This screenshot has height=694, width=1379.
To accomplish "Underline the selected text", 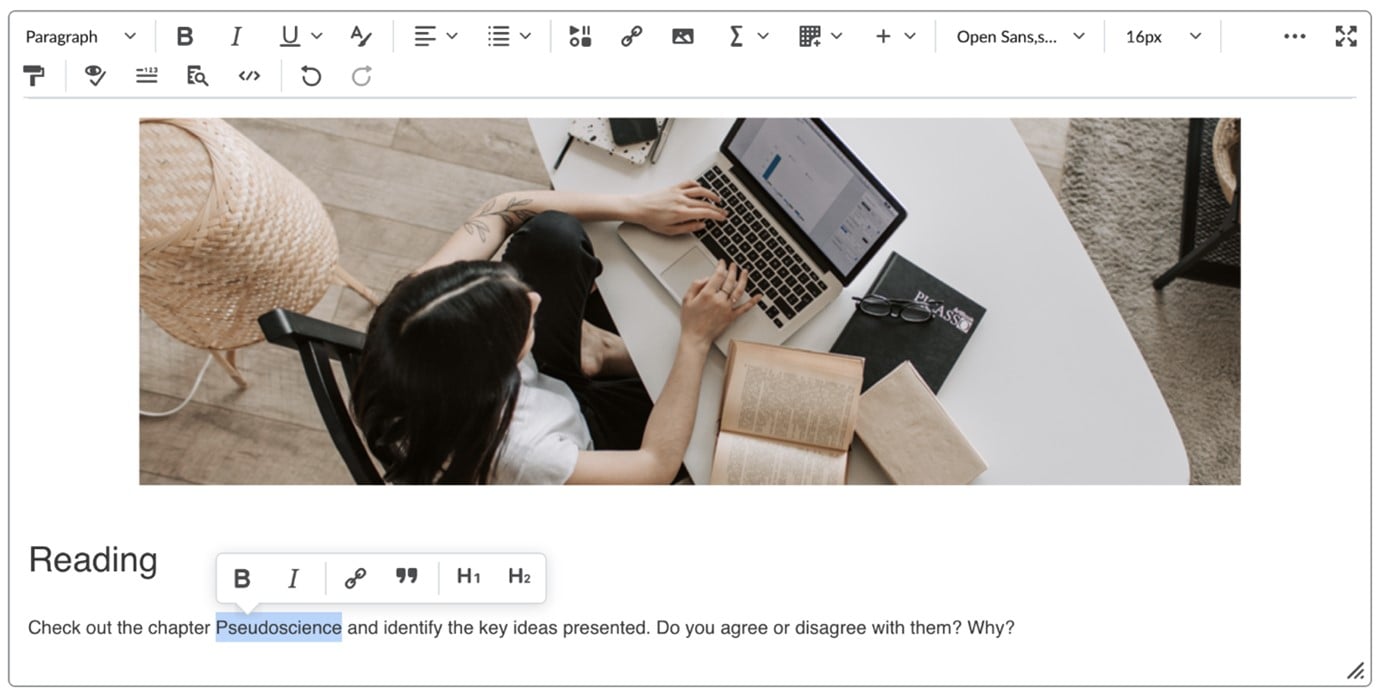I will [x=290, y=37].
